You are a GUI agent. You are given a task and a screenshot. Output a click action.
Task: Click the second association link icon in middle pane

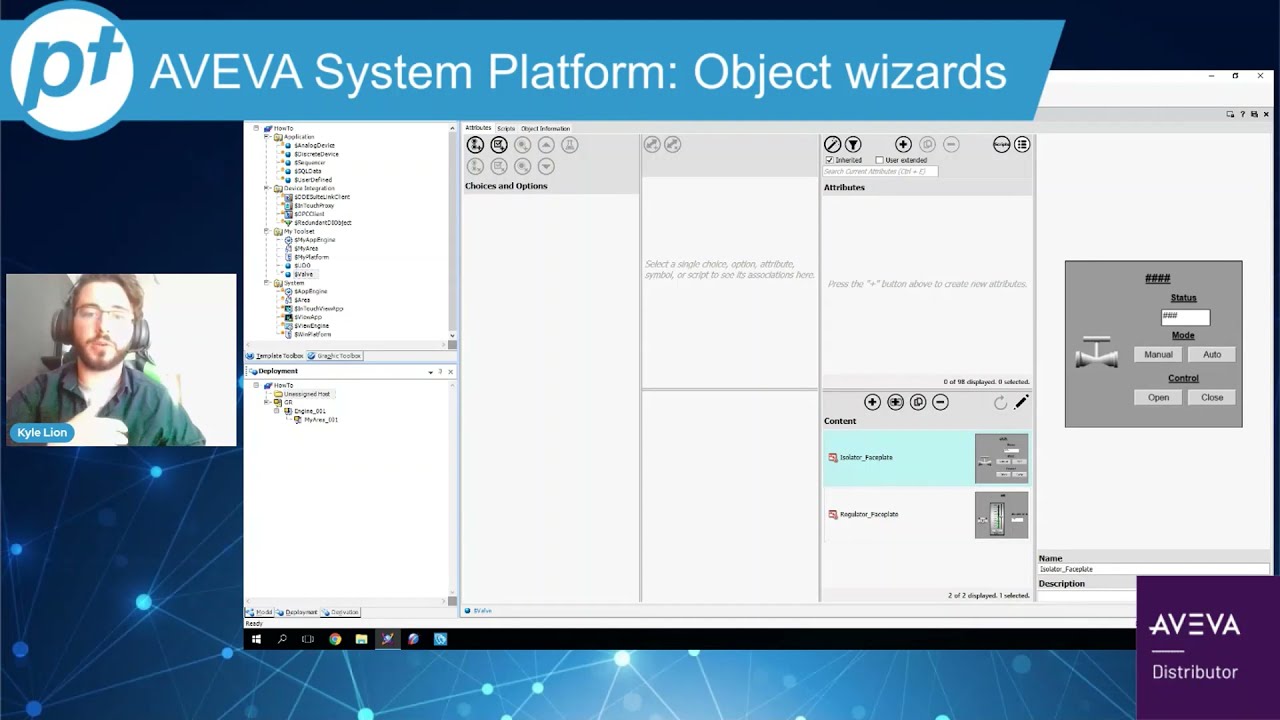point(673,145)
